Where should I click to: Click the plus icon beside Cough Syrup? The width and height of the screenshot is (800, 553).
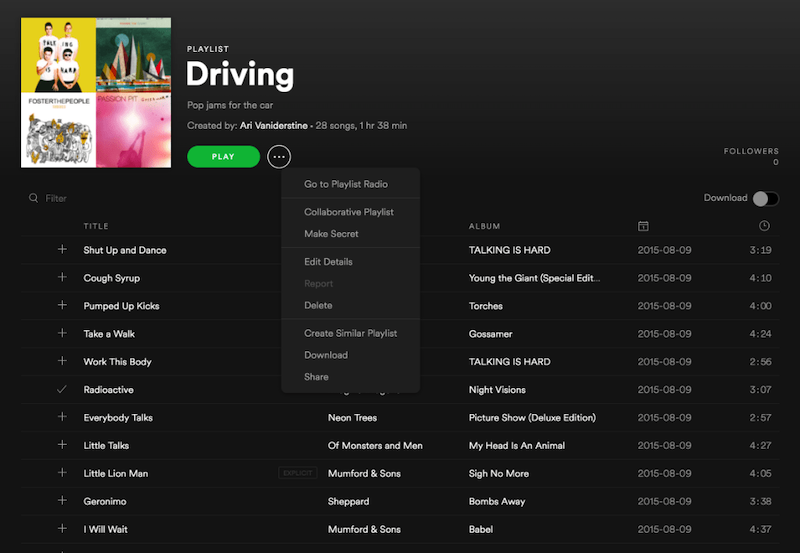[62, 277]
